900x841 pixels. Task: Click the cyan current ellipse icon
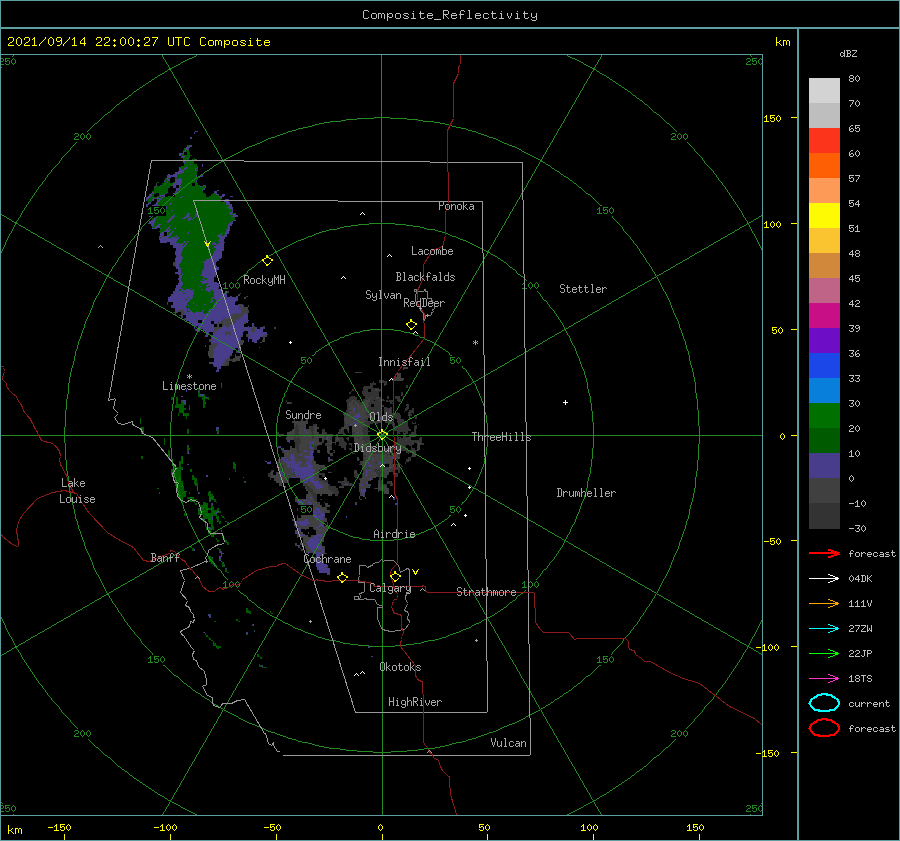824,703
